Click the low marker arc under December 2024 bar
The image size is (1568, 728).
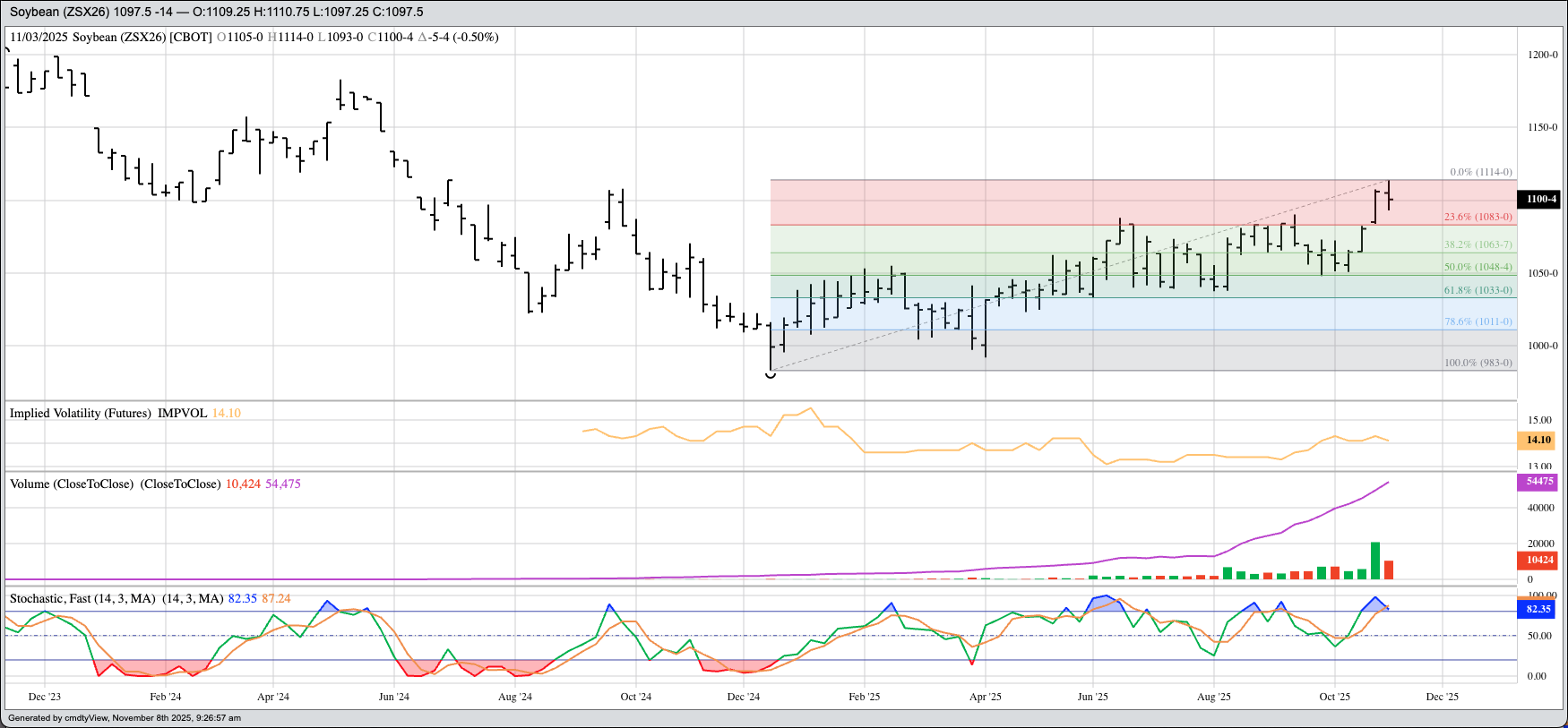(771, 376)
